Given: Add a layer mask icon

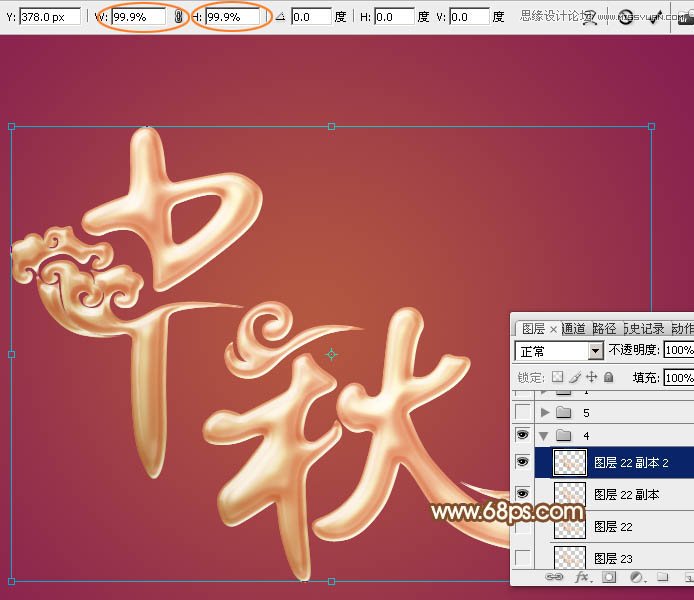Looking at the screenshot, I should (x=609, y=577).
